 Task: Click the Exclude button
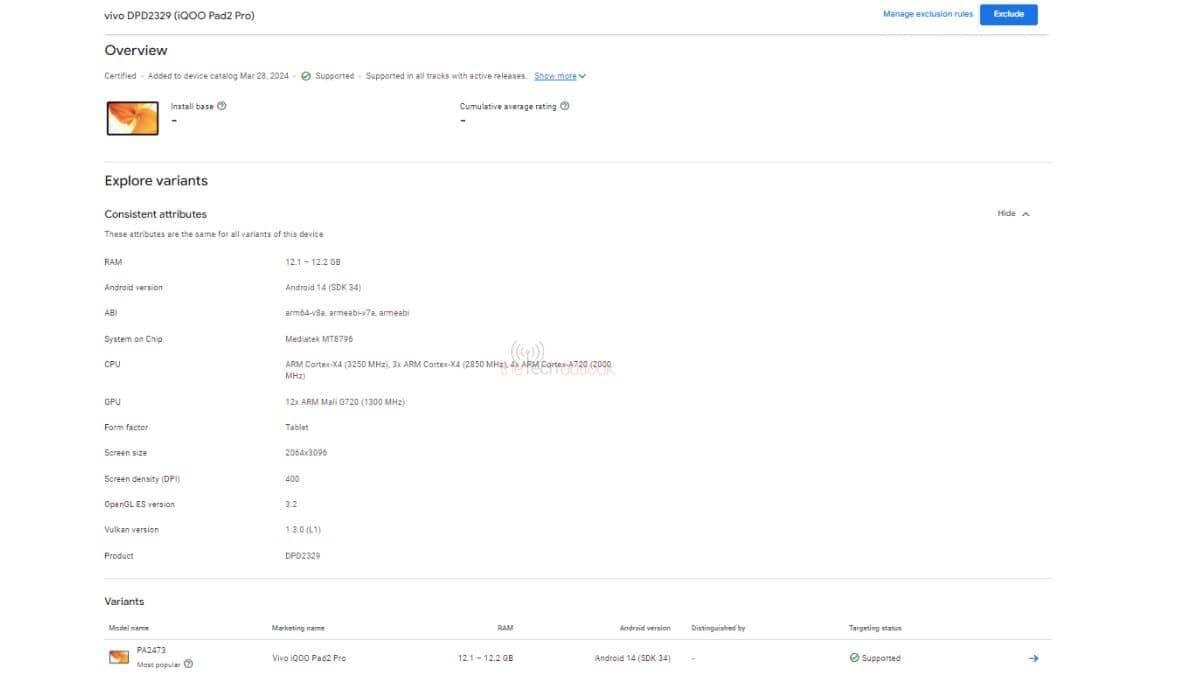pyautogui.click(x=1009, y=14)
